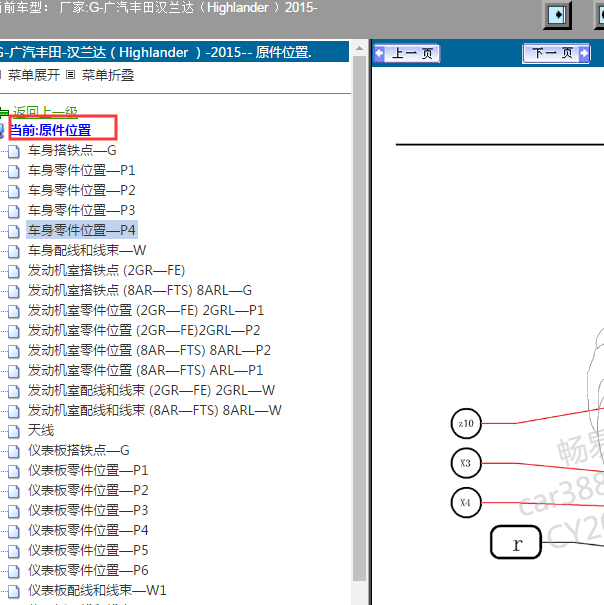Open 发动机室搭铁点 (8AR—FTS) 8ARL—G

(140, 291)
